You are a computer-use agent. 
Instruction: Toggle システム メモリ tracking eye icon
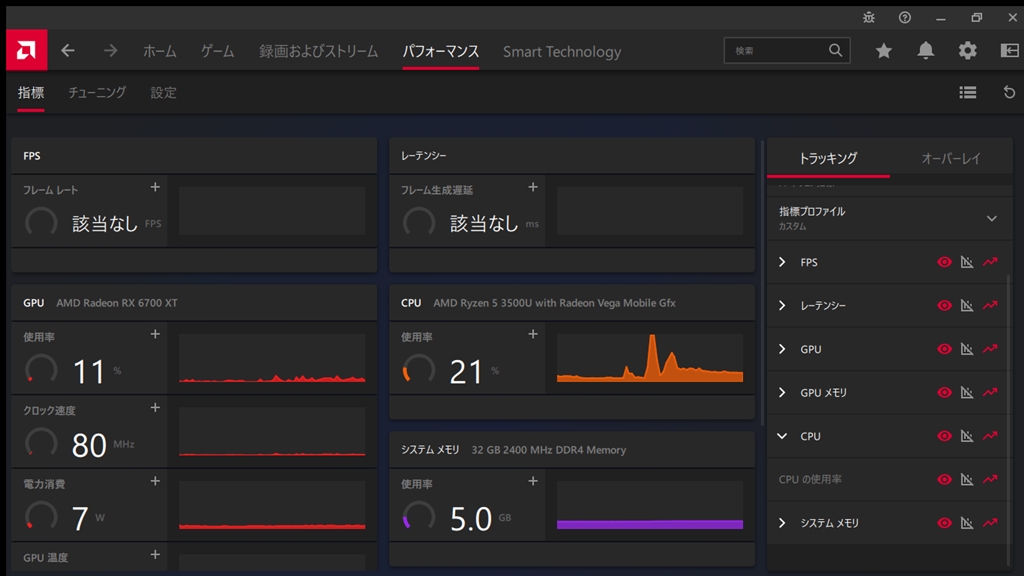pyautogui.click(x=944, y=522)
